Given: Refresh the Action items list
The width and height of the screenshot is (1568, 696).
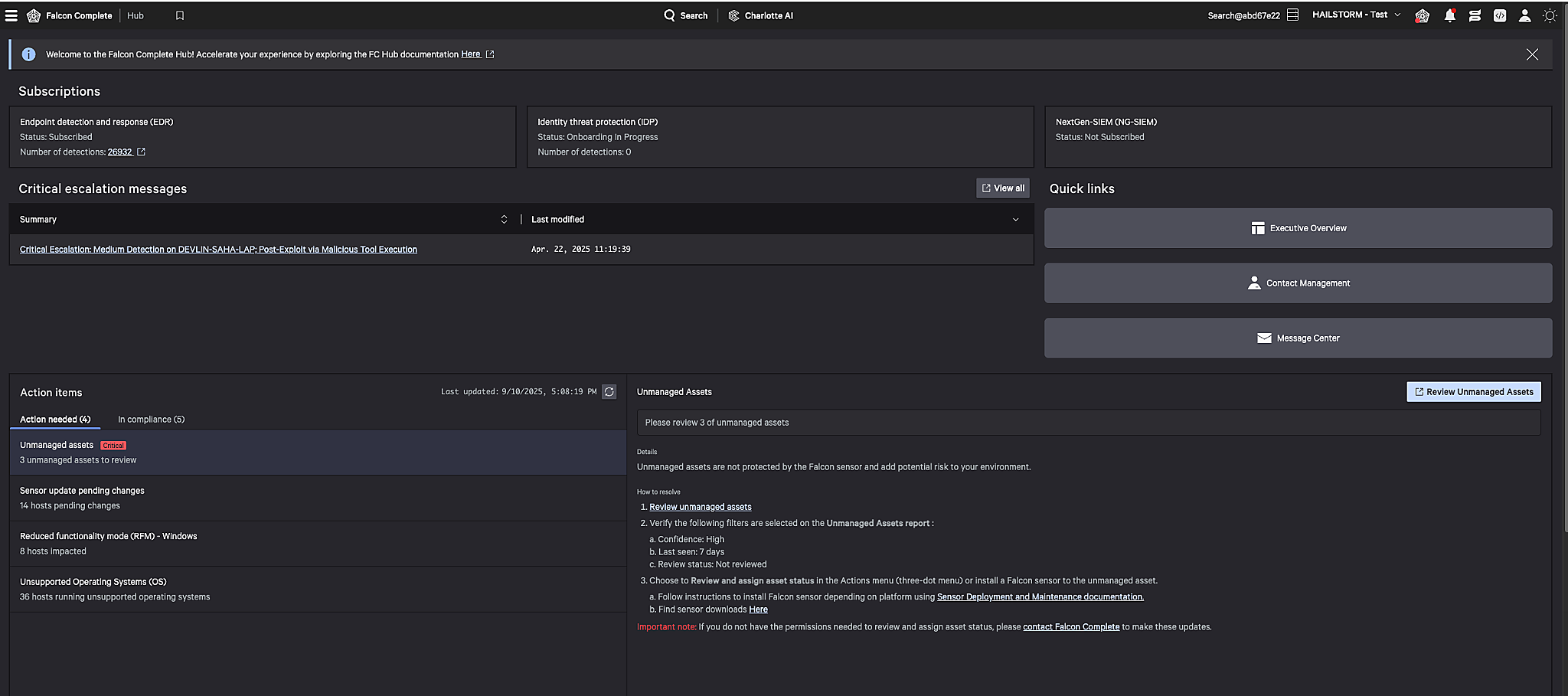Looking at the screenshot, I should 609,392.
